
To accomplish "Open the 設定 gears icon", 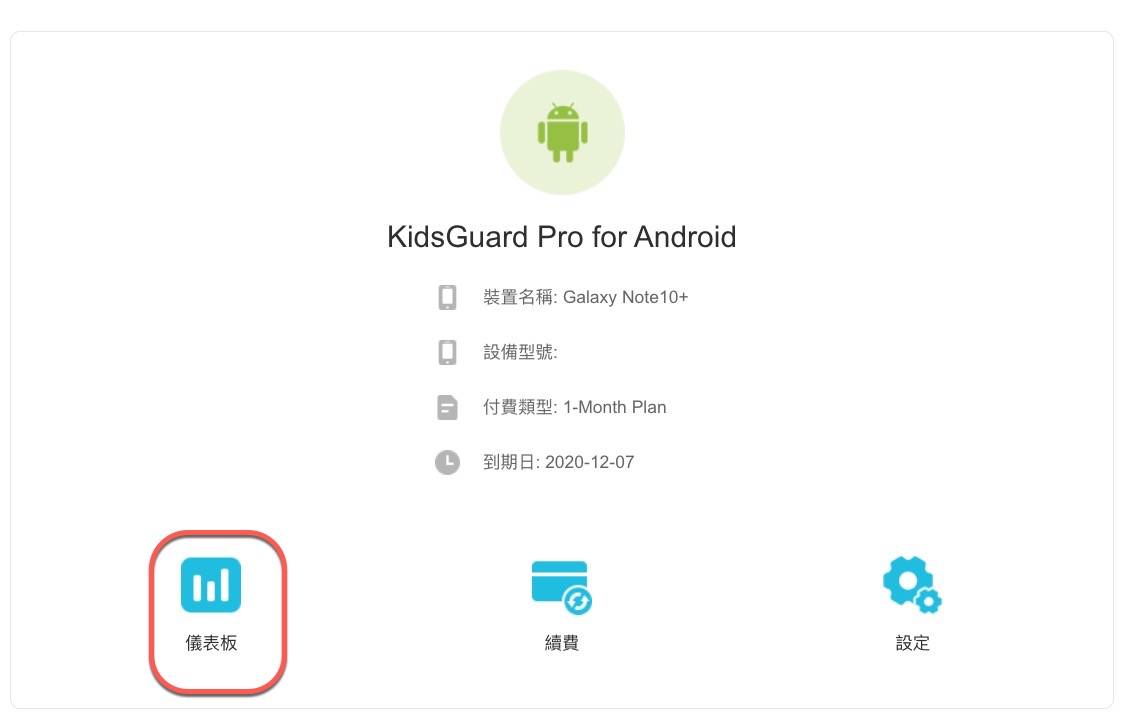I will click(x=912, y=585).
